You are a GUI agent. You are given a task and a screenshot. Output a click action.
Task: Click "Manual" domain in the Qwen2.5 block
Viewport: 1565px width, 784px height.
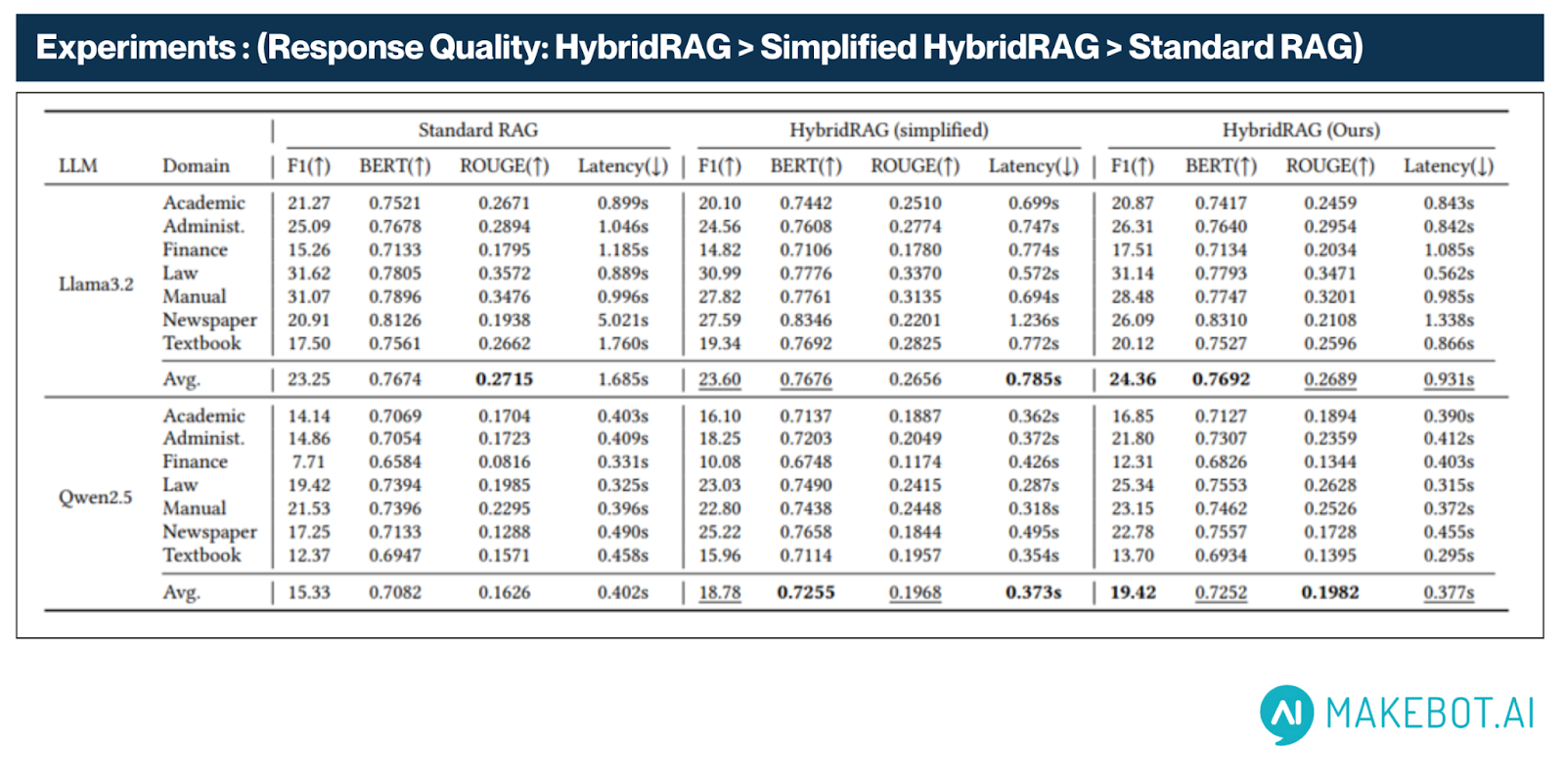click(x=195, y=508)
